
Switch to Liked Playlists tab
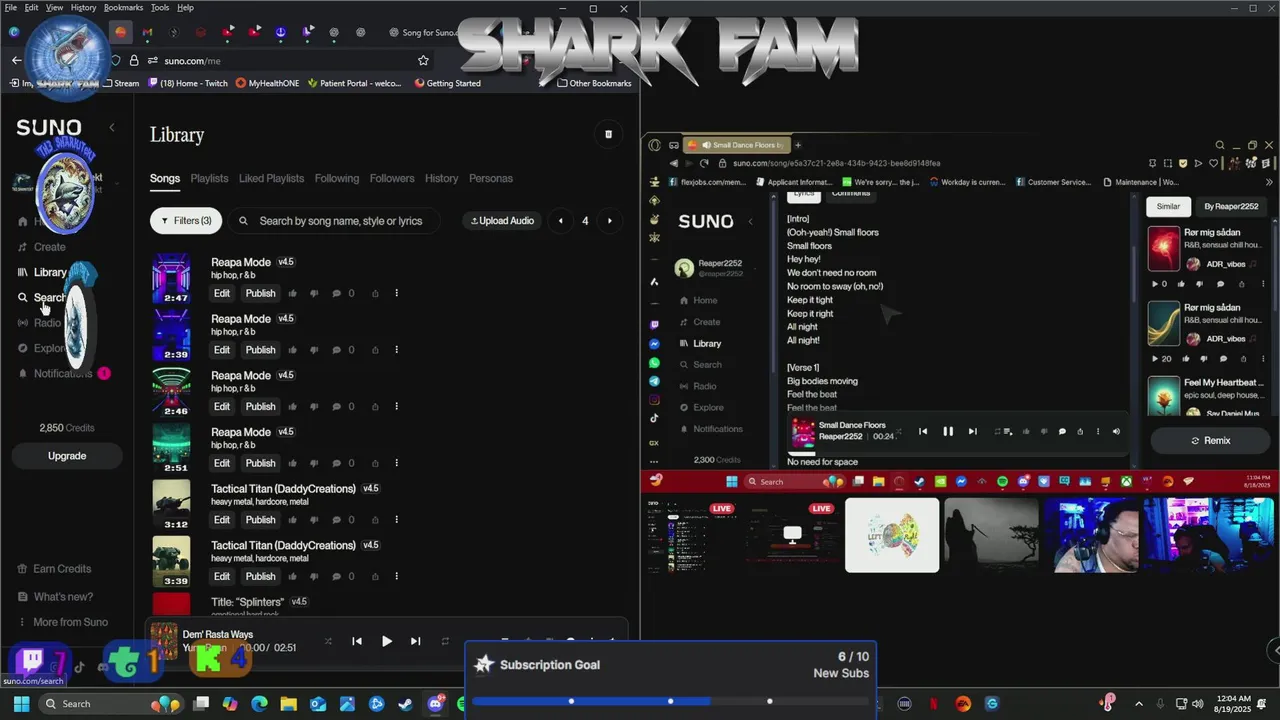tap(271, 178)
